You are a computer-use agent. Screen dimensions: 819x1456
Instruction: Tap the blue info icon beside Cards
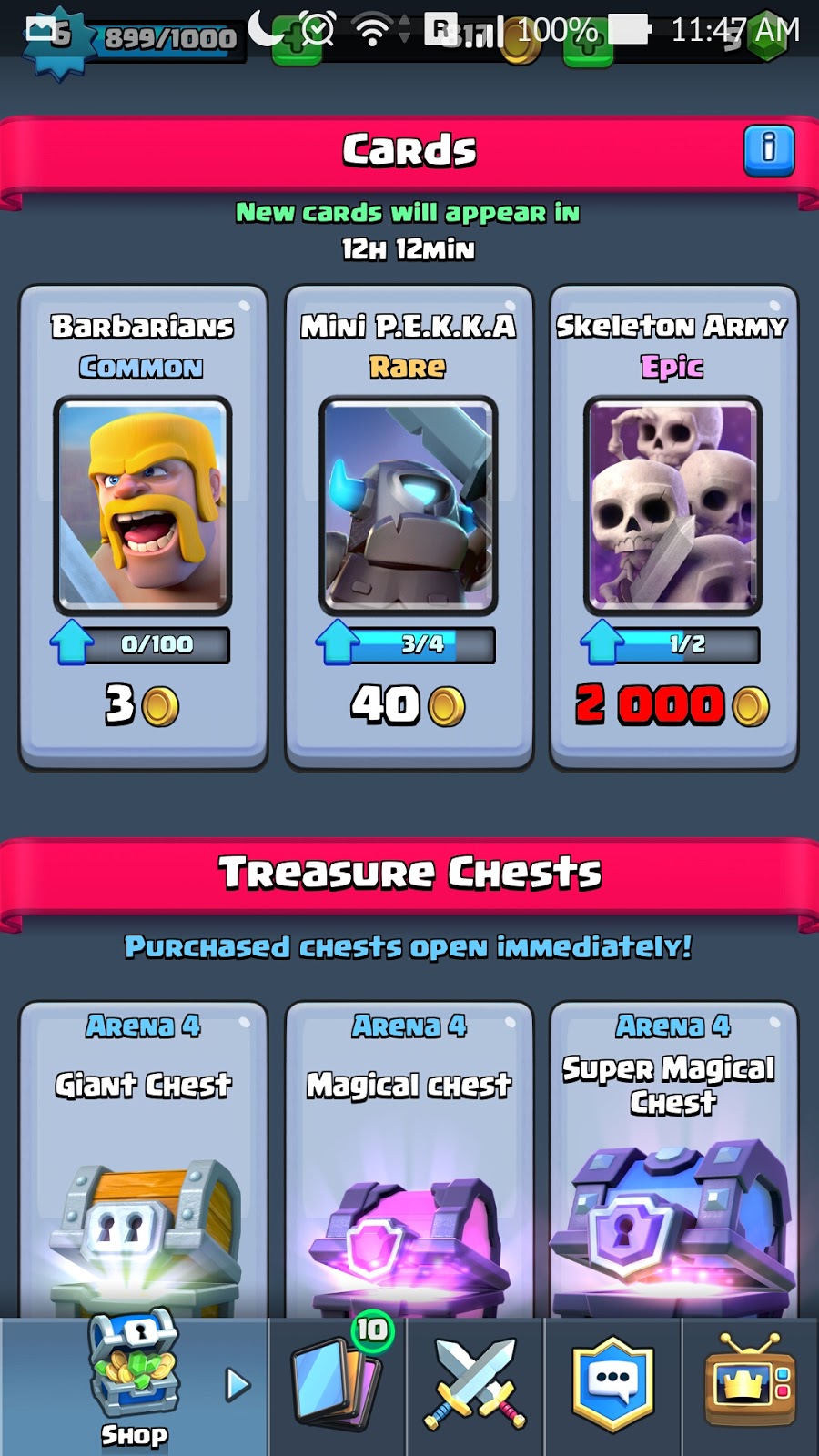point(769,150)
